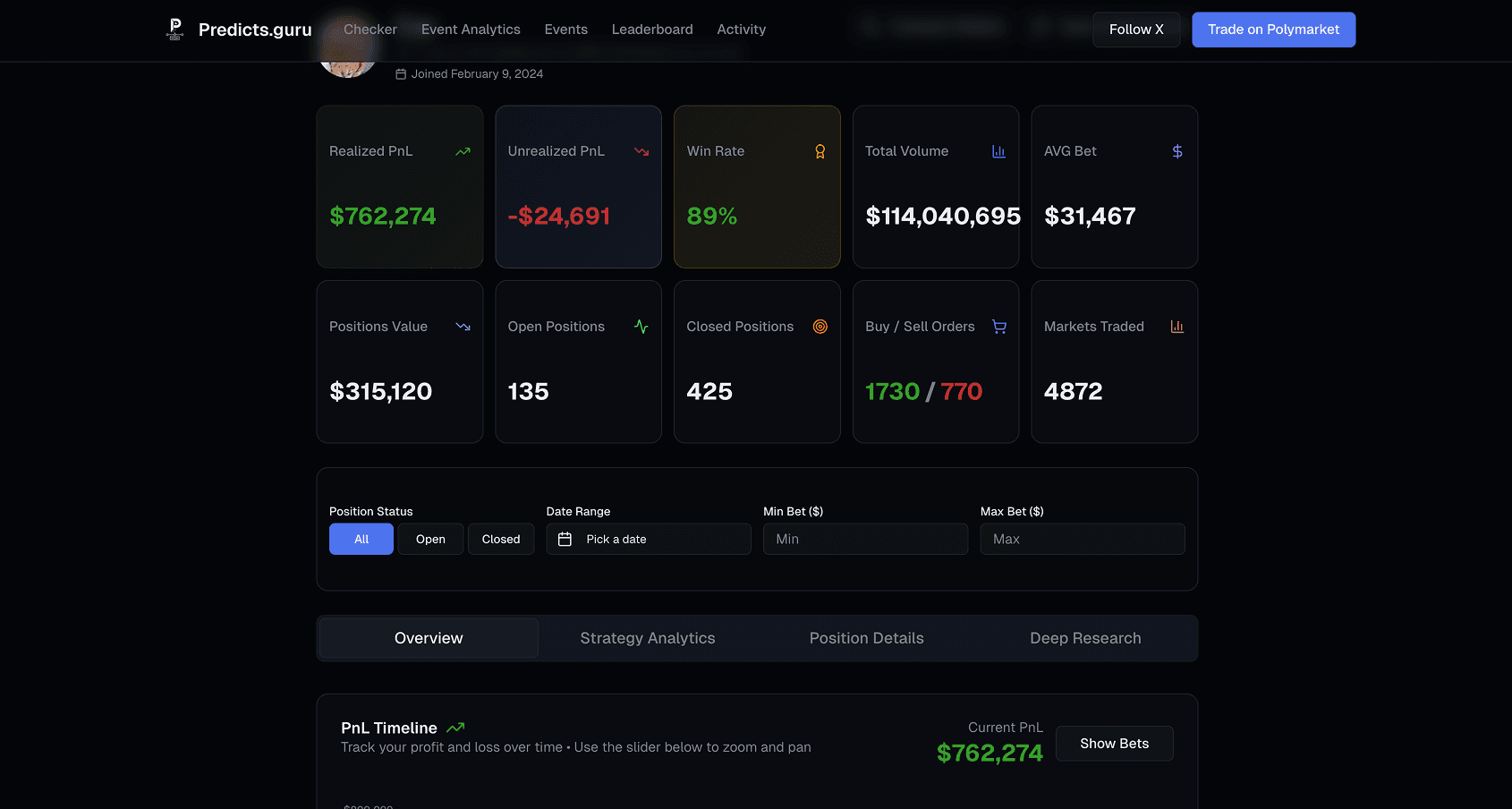Open the Event Analytics page
Viewport: 1512px width, 809px height.
[471, 29]
